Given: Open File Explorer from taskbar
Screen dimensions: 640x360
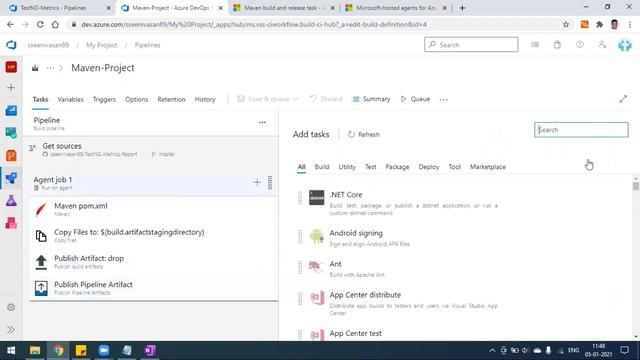Looking at the screenshot, I should (x=35, y=350).
